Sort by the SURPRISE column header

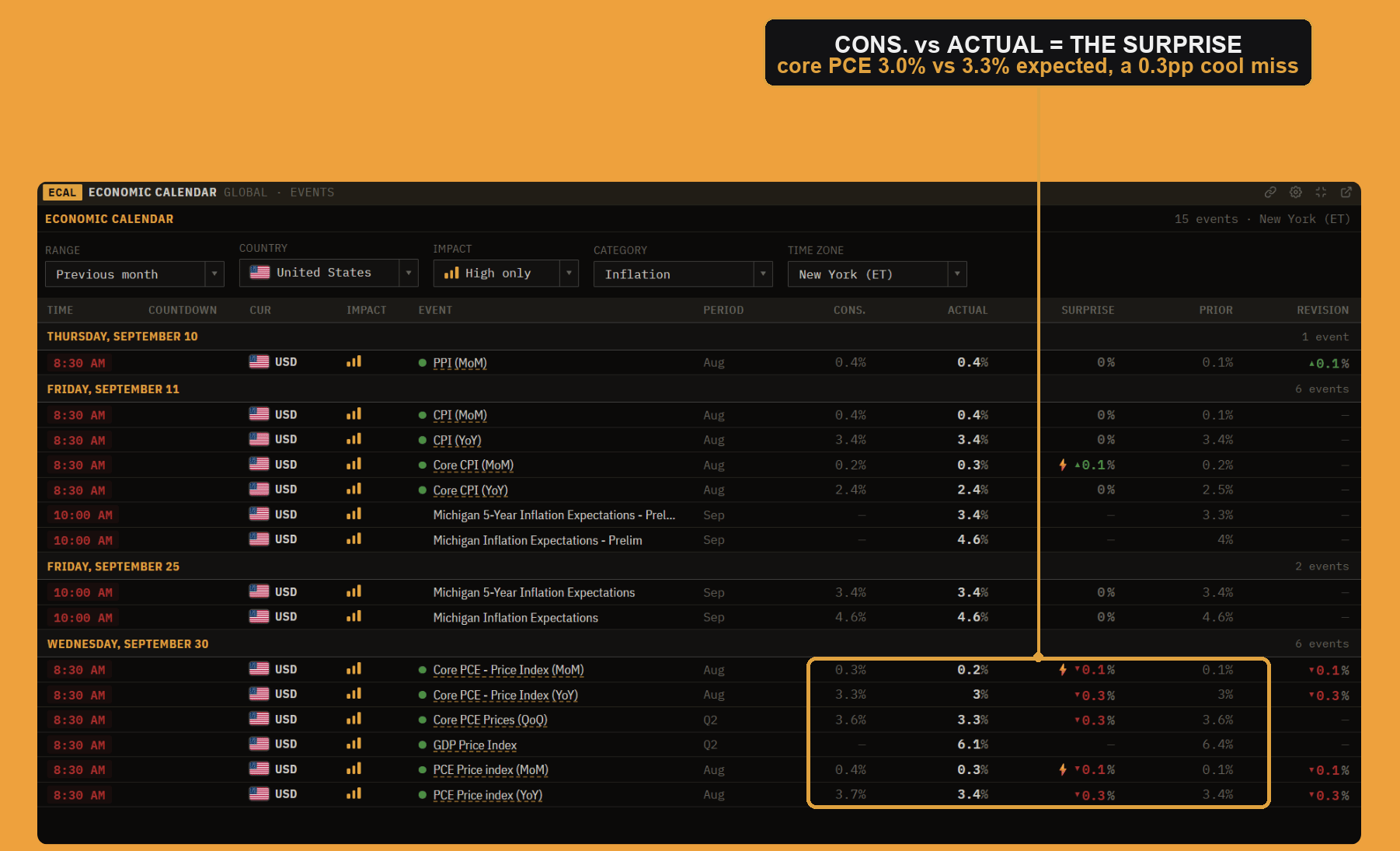coord(1088,310)
